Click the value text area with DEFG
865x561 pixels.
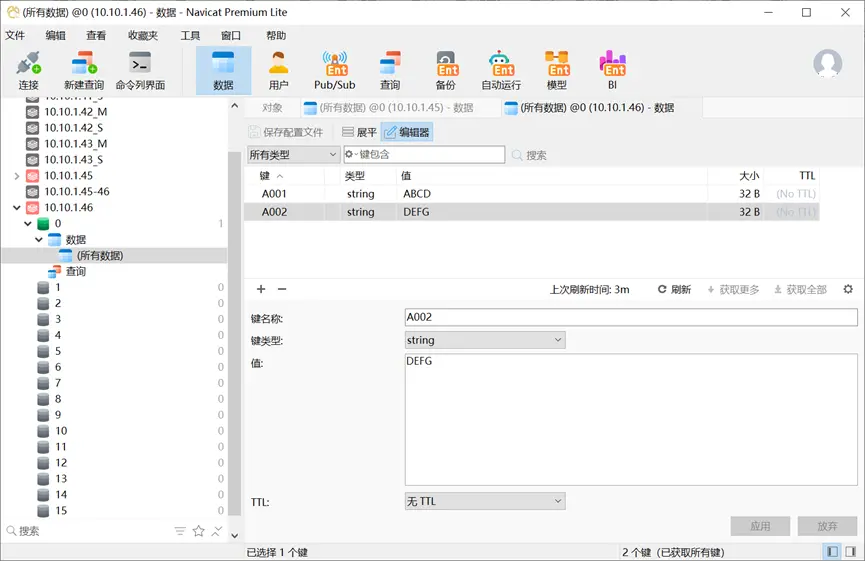[x=631, y=420]
